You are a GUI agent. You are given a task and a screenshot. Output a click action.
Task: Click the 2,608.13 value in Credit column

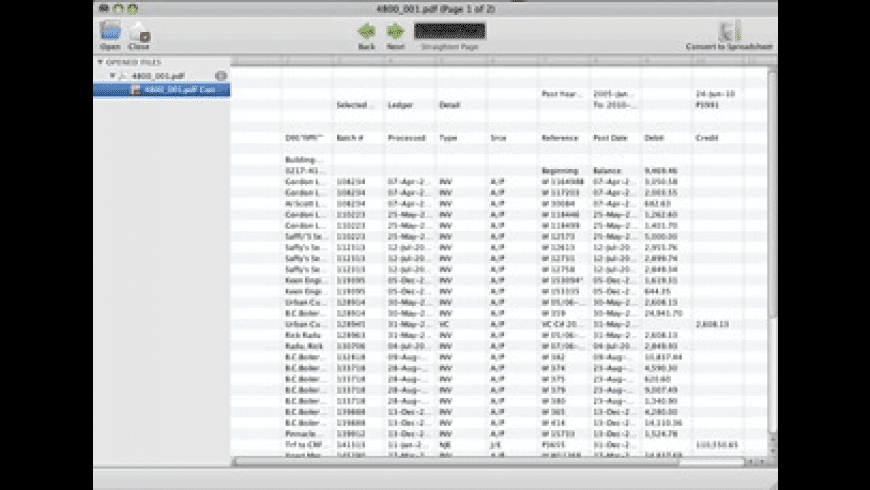click(712, 324)
